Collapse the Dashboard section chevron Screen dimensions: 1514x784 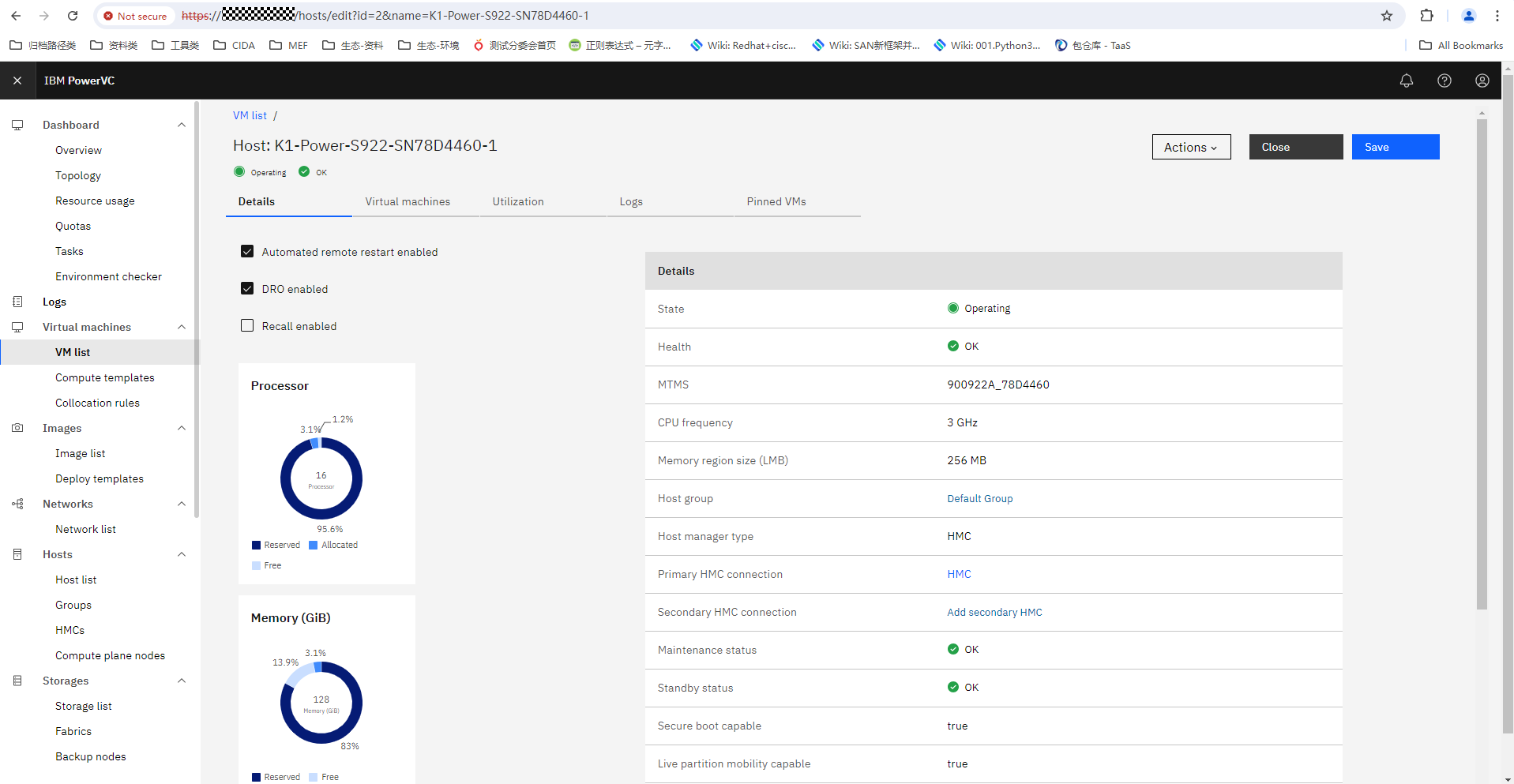182,125
